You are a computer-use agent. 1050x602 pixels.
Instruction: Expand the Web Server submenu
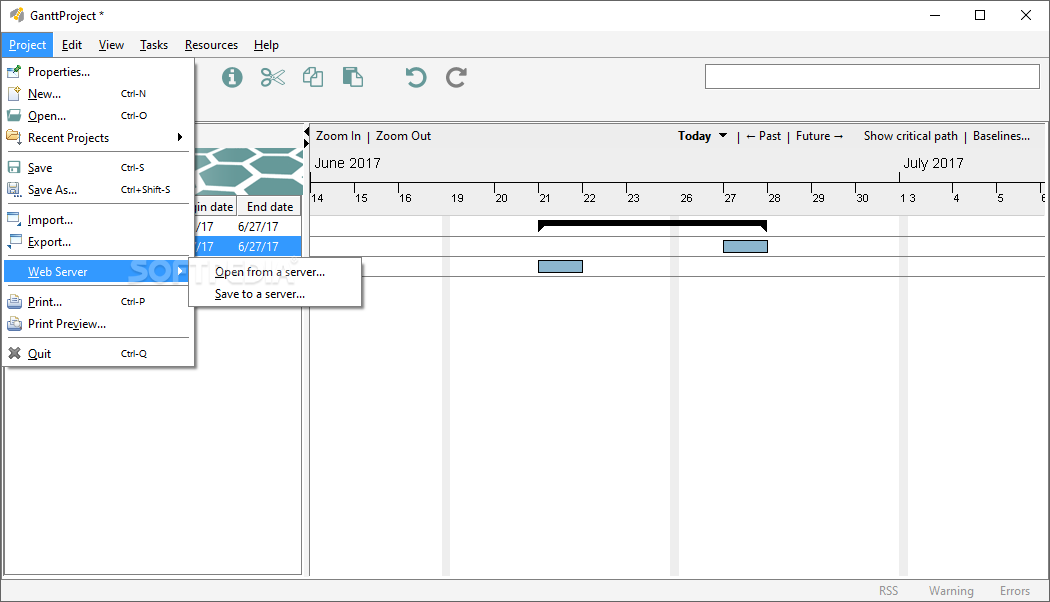98,272
